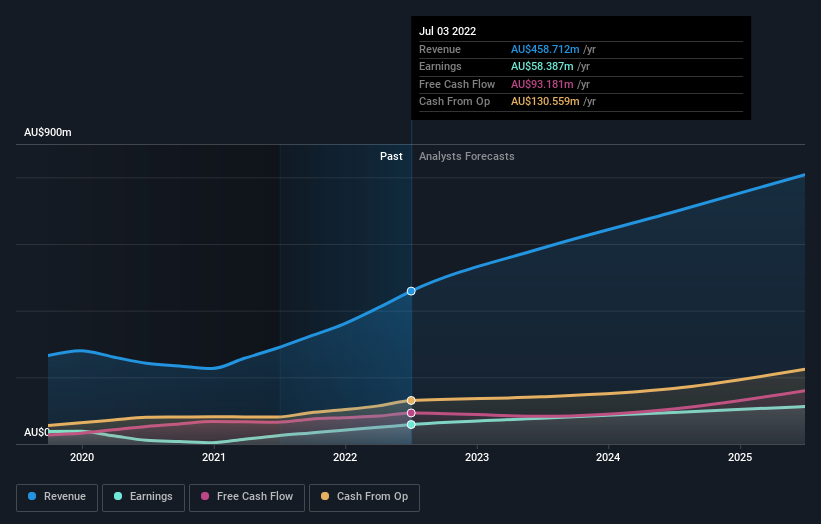The width and height of the screenshot is (821, 524).
Task: Click the AU$93.181m free cash flow value
Action: [542, 84]
